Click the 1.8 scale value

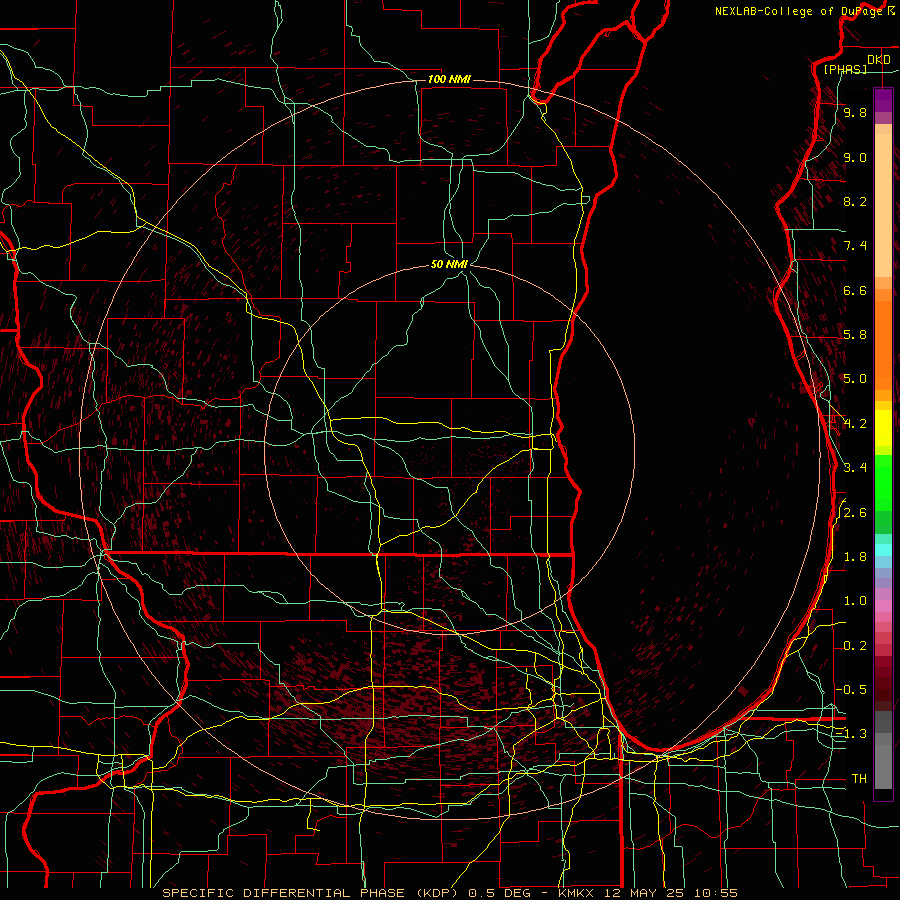[855, 557]
